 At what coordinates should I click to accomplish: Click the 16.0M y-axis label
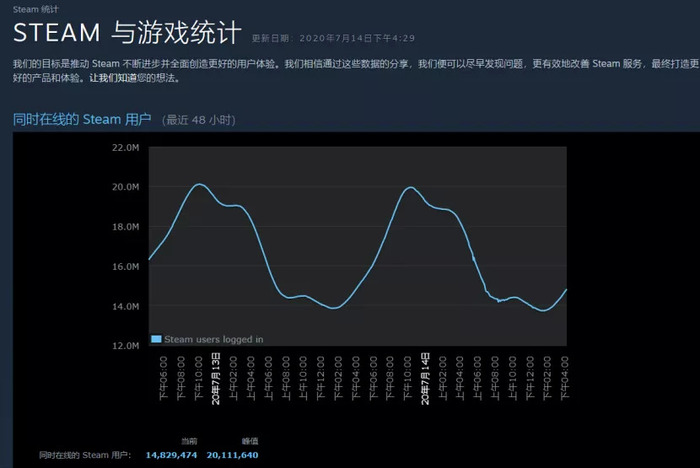[x=125, y=266]
